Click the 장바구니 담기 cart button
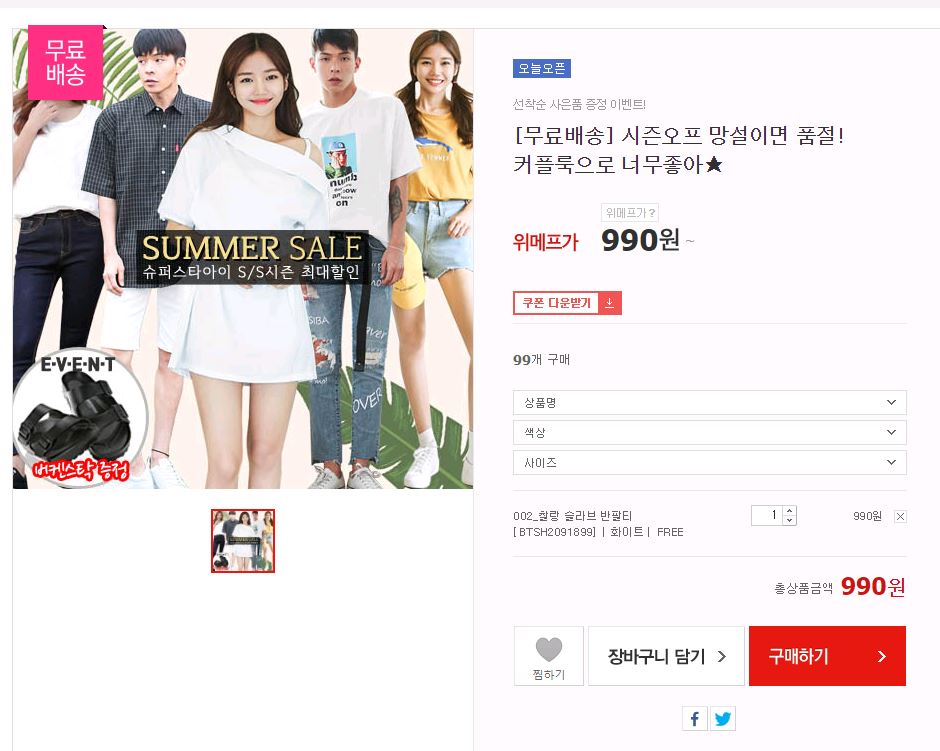This screenshot has width=940, height=751. coord(666,656)
